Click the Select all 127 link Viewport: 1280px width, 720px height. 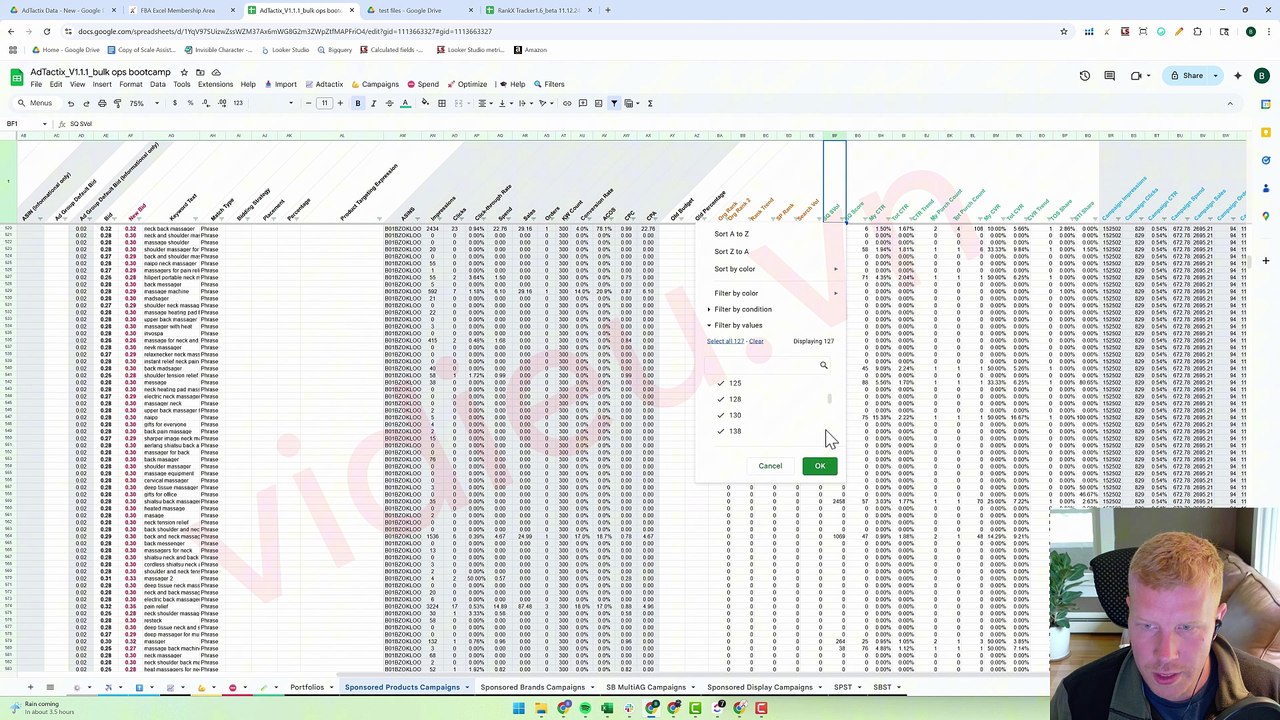coord(725,341)
